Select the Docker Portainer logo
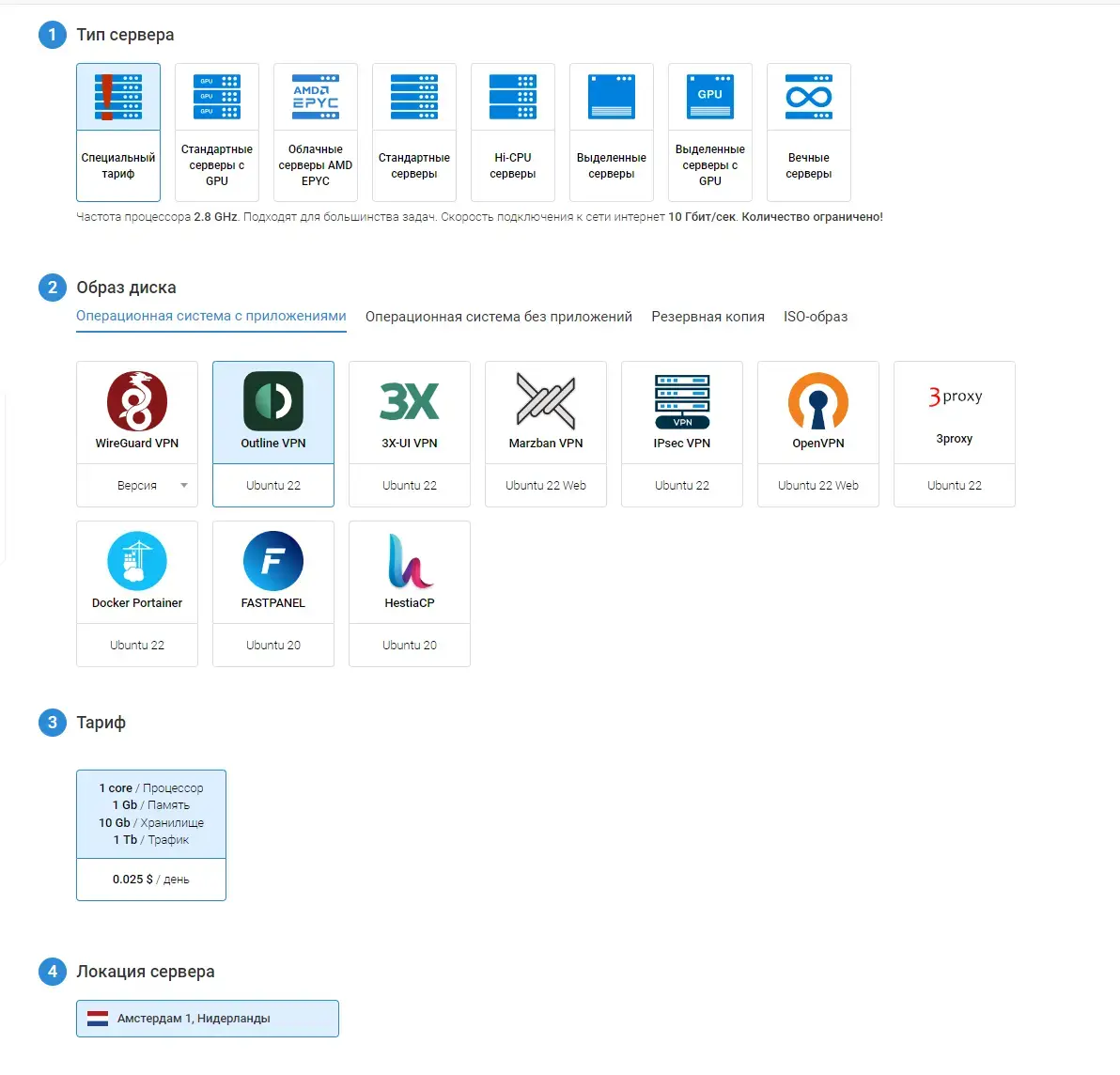The height and width of the screenshot is (1075, 1120). pyautogui.click(x=137, y=561)
